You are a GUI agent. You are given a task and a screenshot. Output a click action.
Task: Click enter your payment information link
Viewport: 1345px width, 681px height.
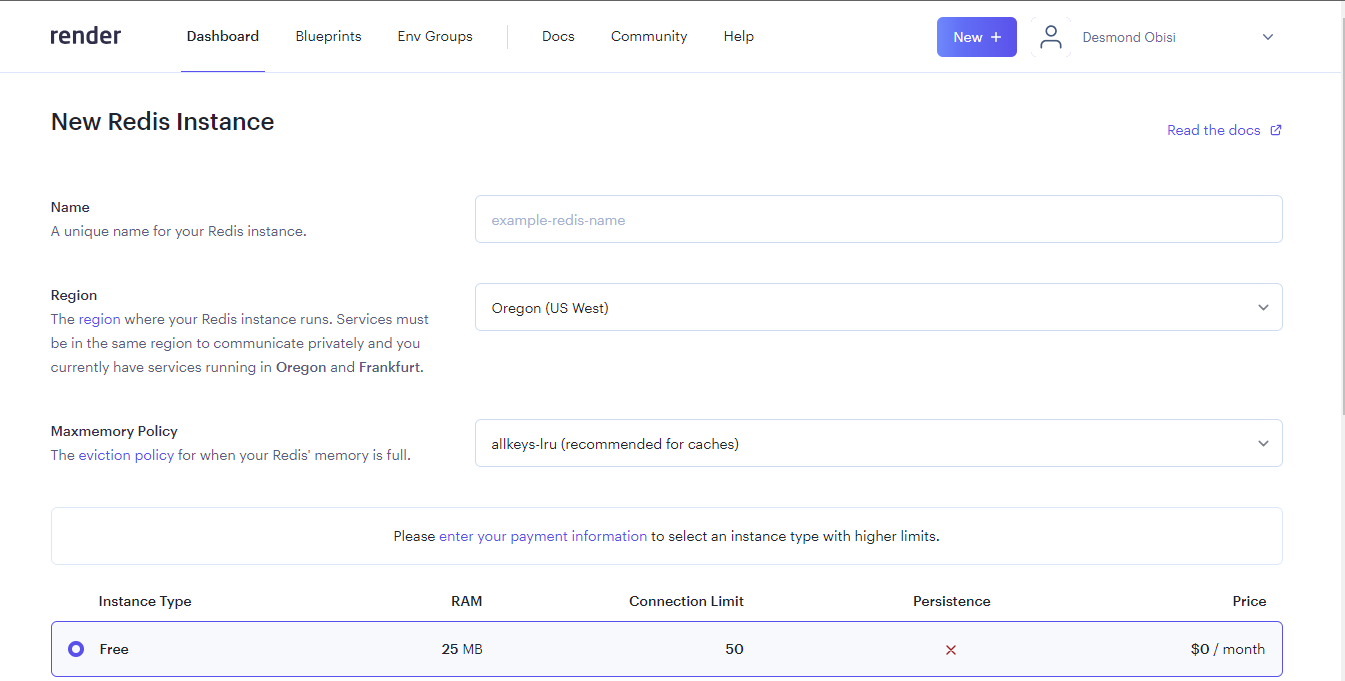coord(543,536)
